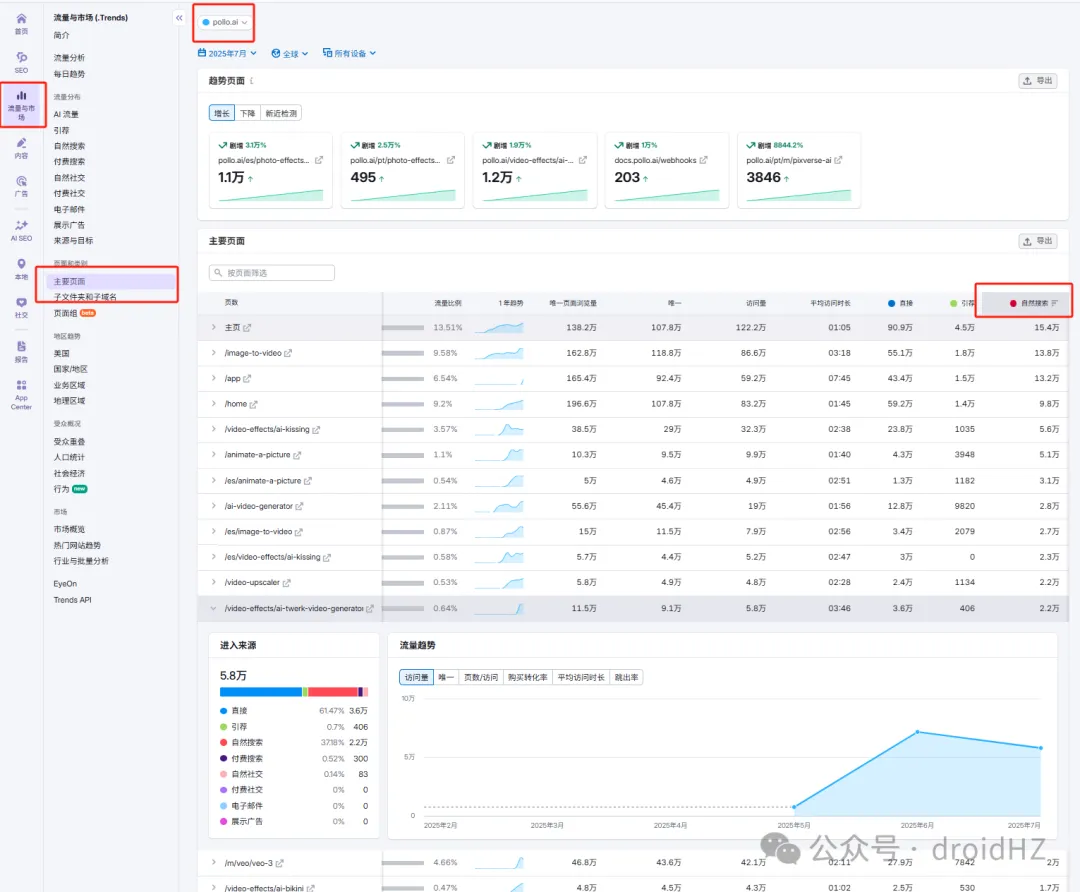Open the 报告 reports sidebar icon
This screenshot has height=892, width=1080.
tap(21, 350)
